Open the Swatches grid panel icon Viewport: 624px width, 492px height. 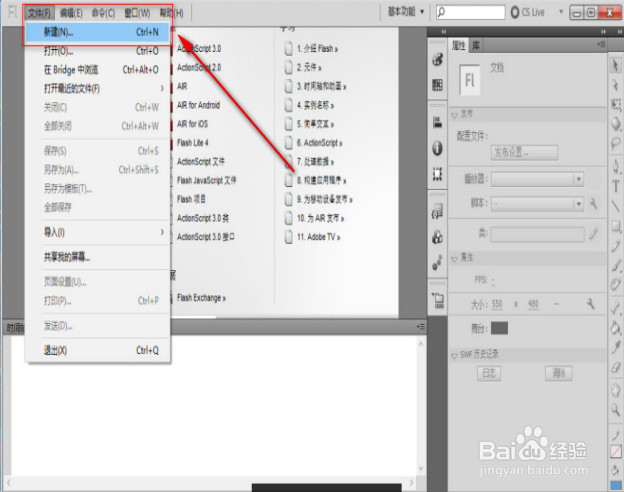[437, 84]
